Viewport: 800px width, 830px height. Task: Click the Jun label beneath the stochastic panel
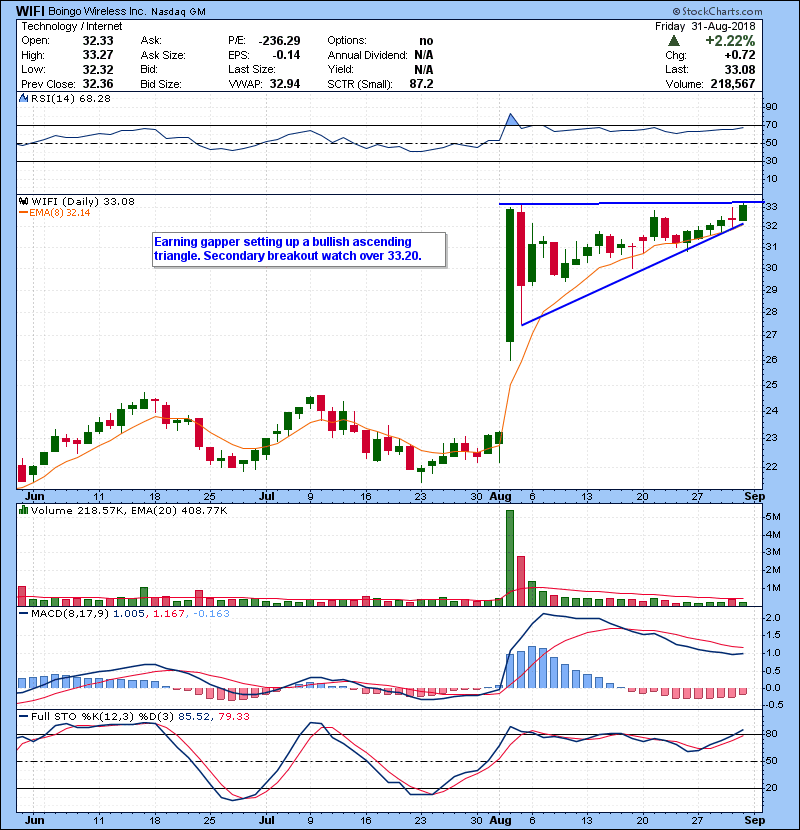click(34, 820)
